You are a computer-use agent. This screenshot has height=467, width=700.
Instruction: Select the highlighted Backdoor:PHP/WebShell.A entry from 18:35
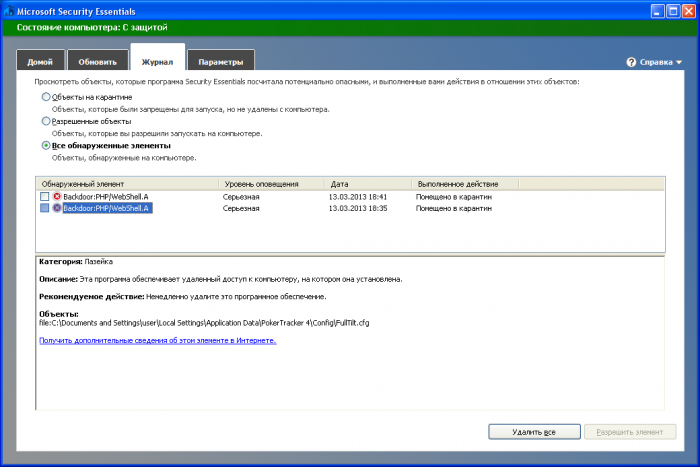coord(107,208)
